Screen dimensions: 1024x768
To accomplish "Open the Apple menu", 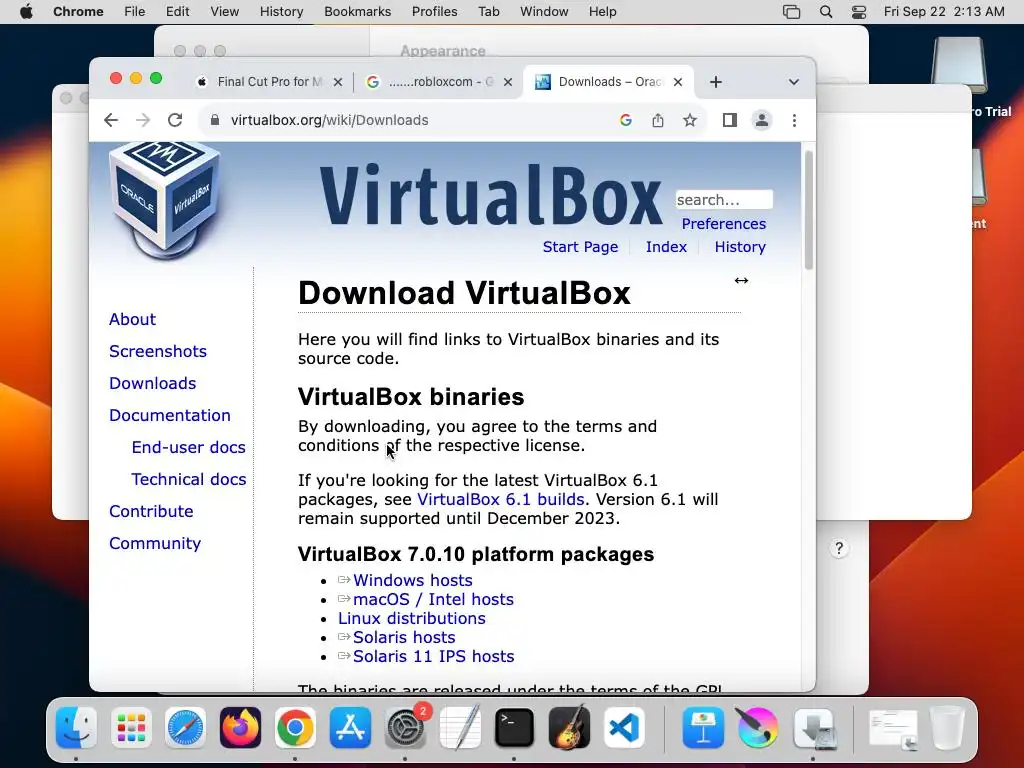I will [x=26, y=12].
